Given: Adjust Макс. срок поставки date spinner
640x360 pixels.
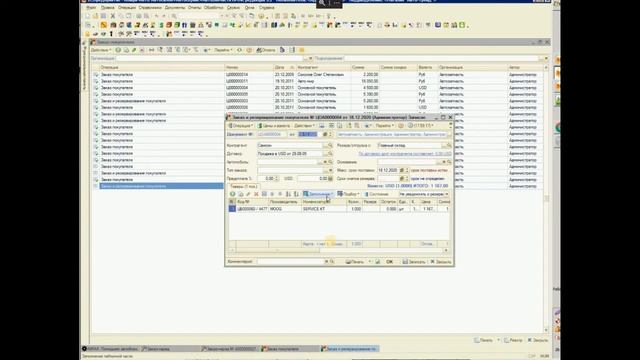Looking at the screenshot, I should point(407,170).
